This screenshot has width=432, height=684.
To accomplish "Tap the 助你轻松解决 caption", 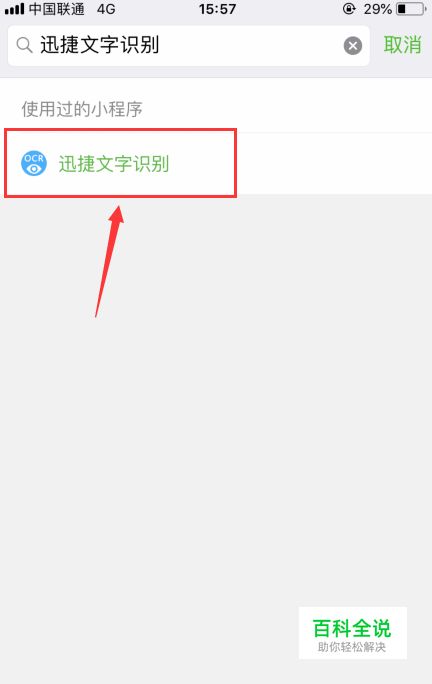I will (x=352, y=647).
